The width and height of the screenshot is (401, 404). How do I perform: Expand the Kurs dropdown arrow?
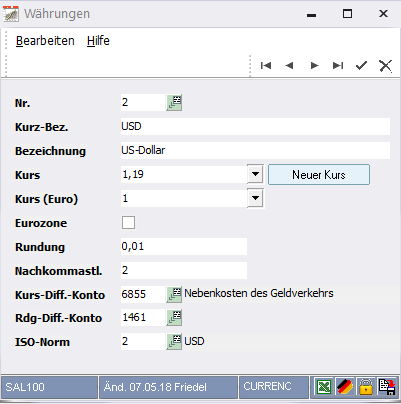point(255,174)
